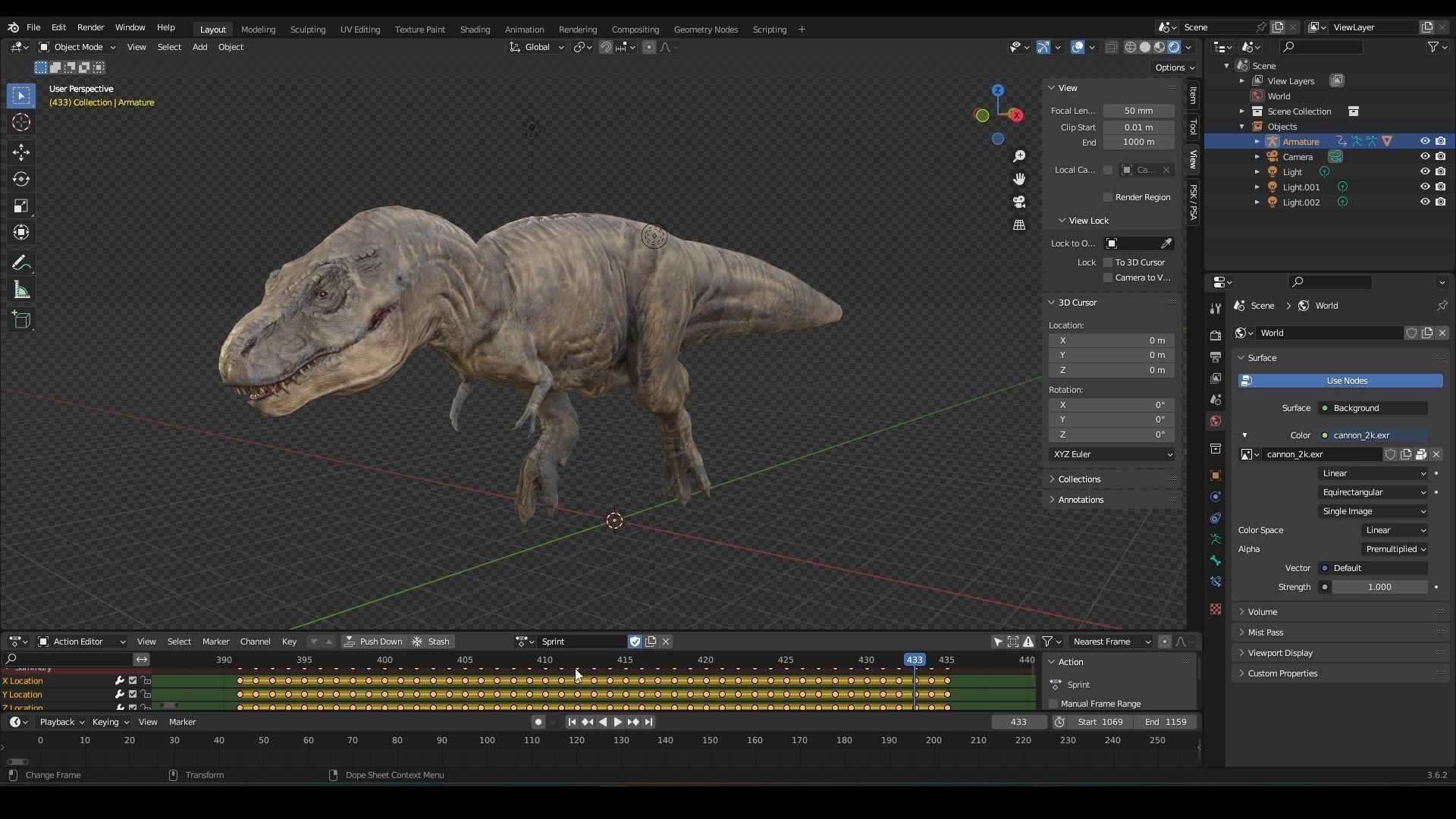Screen dimensions: 1456x819
Task: Open the Item sidebar tab
Action: point(1193,96)
